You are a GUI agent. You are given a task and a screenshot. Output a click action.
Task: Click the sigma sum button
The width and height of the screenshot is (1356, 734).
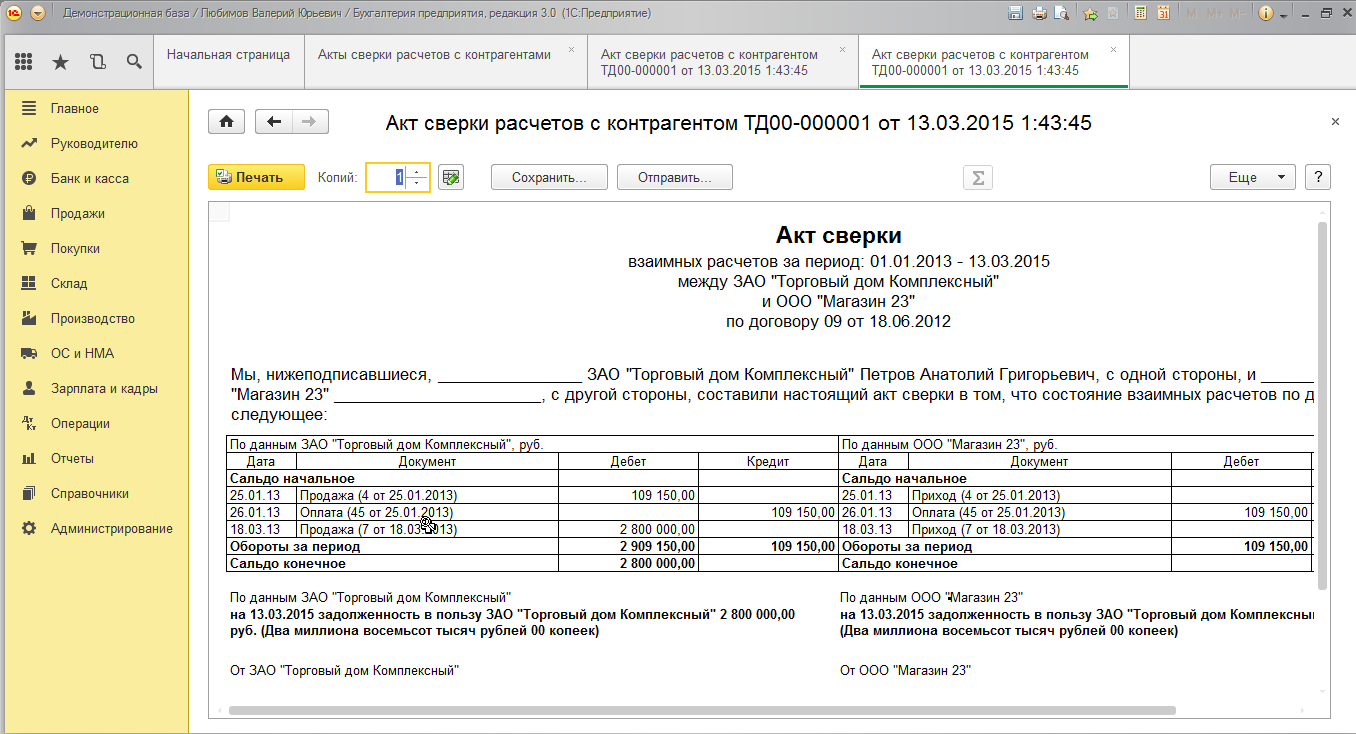click(x=977, y=177)
